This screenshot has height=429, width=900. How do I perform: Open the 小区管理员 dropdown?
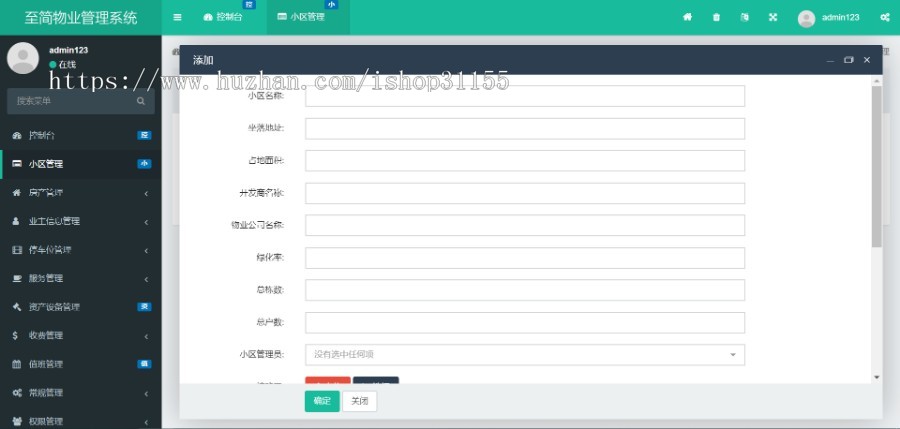click(x=525, y=355)
